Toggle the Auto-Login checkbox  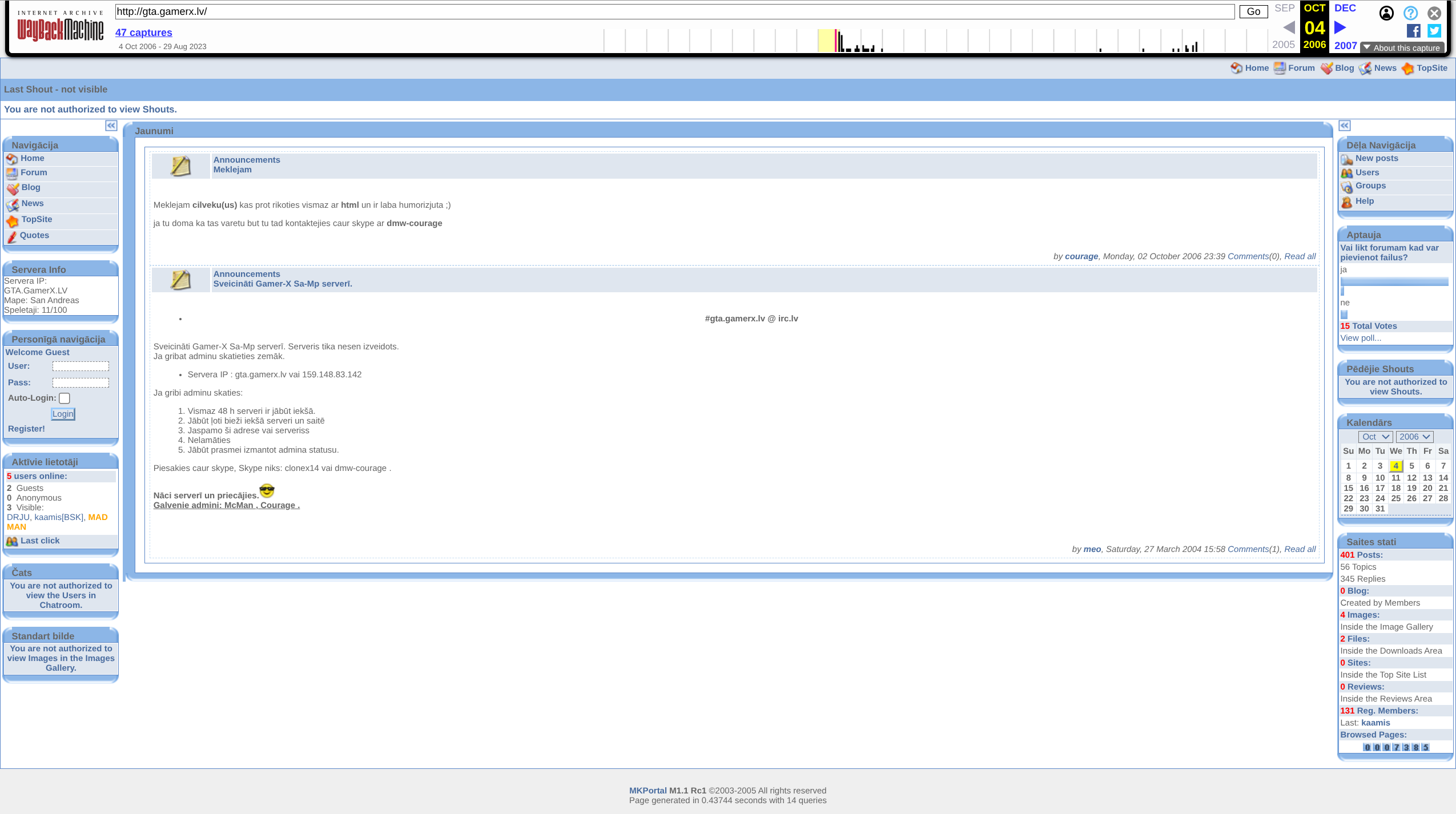[65, 398]
